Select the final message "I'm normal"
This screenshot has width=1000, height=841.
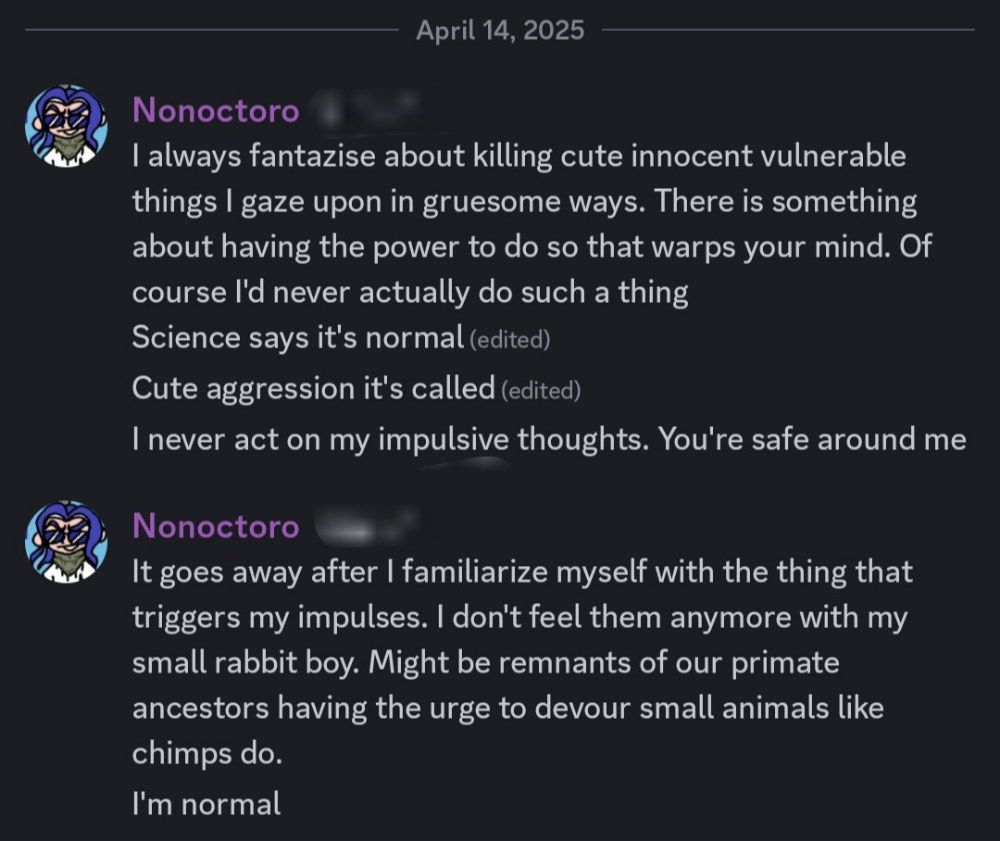206,803
